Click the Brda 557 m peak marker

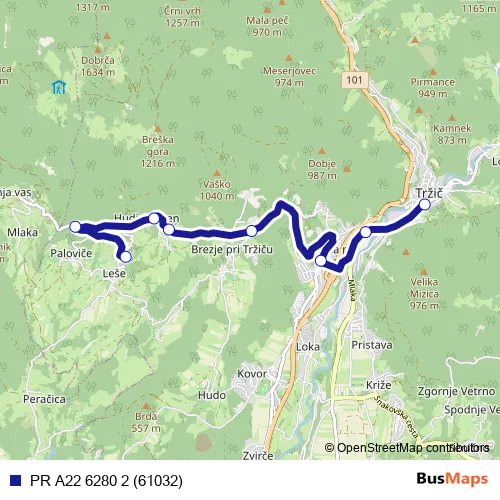(146, 406)
